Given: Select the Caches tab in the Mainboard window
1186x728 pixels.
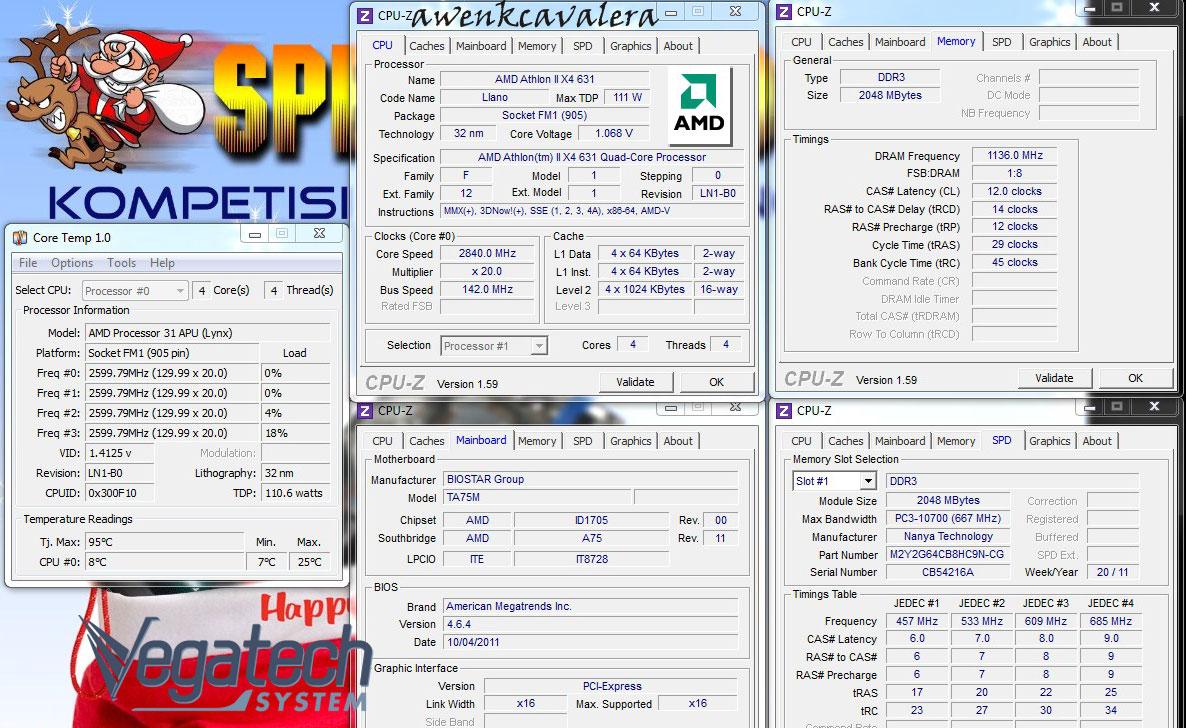Looking at the screenshot, I should (x=427, y=441).
